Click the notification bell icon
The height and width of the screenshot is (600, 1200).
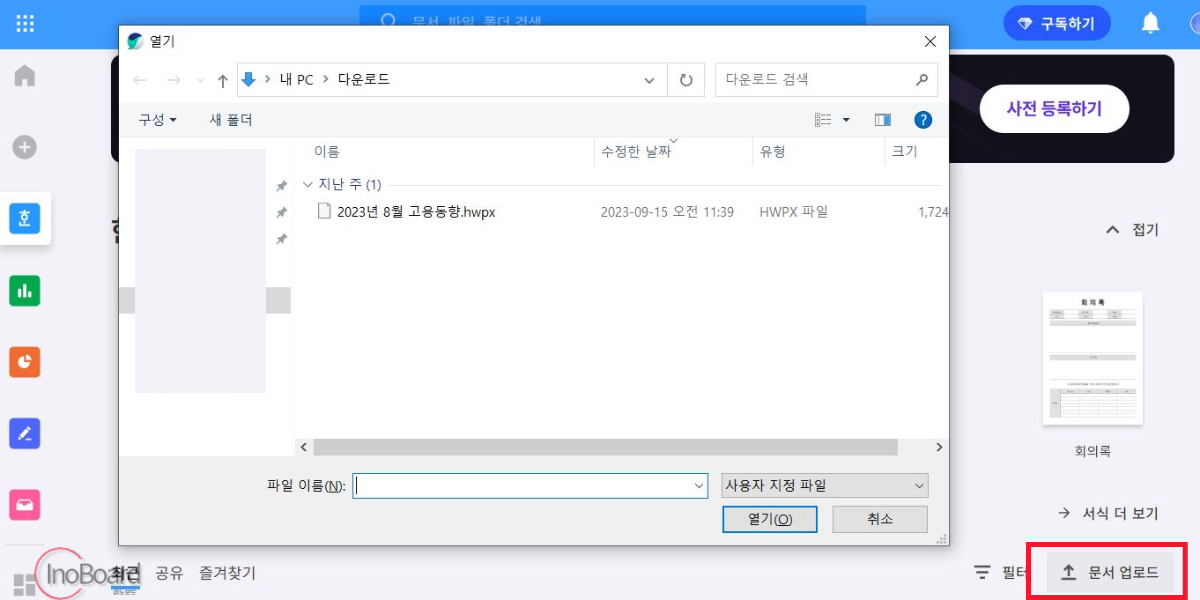(x=1151, y=23)
